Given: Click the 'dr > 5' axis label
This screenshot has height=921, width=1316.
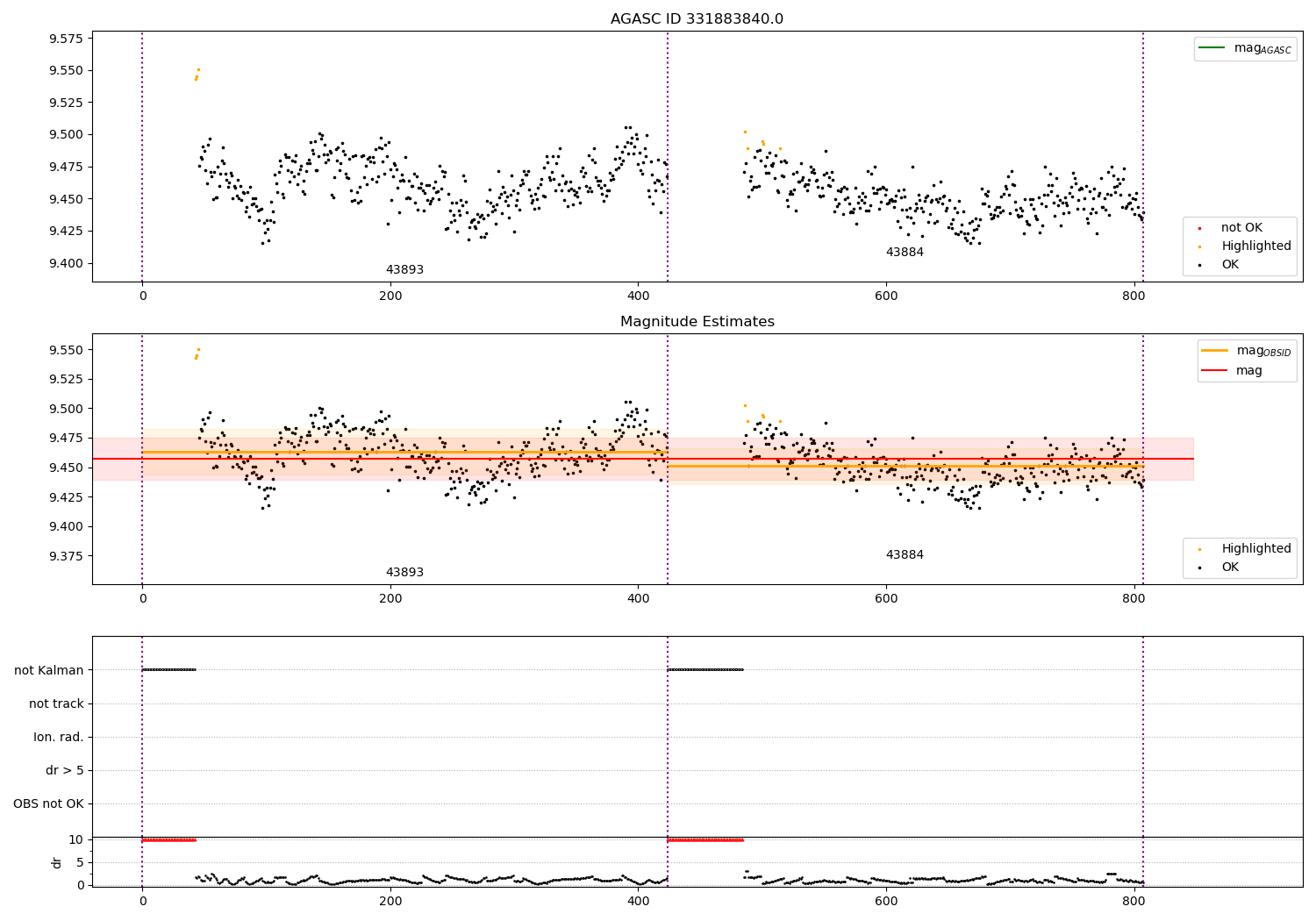Looking at the screenshot, I should pyautogui.click(x=65, y=770).
